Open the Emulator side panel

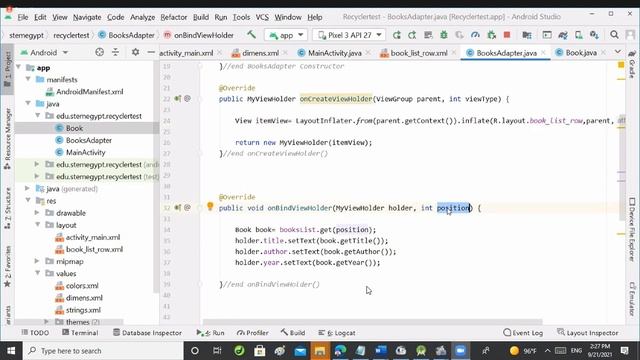[x=632, y=299]
